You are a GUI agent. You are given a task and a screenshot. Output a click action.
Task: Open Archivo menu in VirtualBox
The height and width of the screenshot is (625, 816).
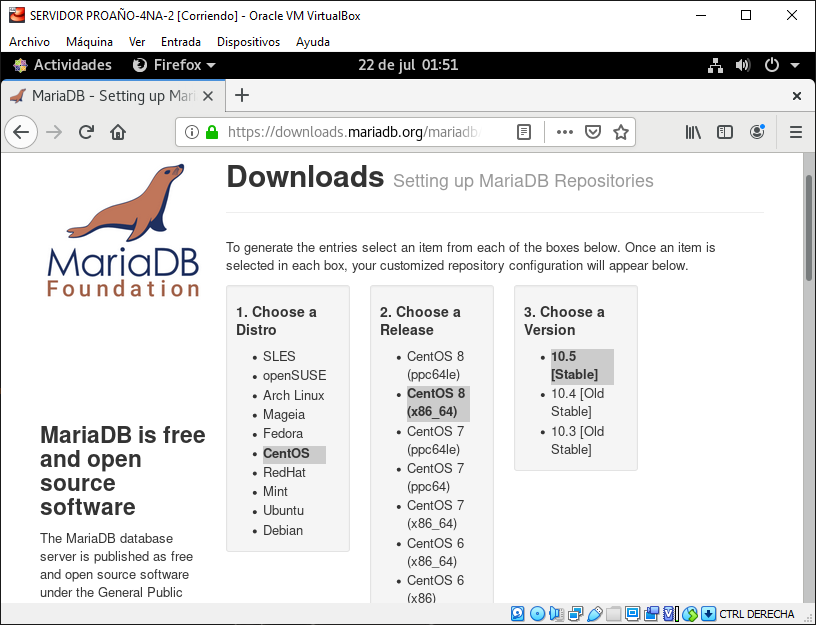pos(30,42)
